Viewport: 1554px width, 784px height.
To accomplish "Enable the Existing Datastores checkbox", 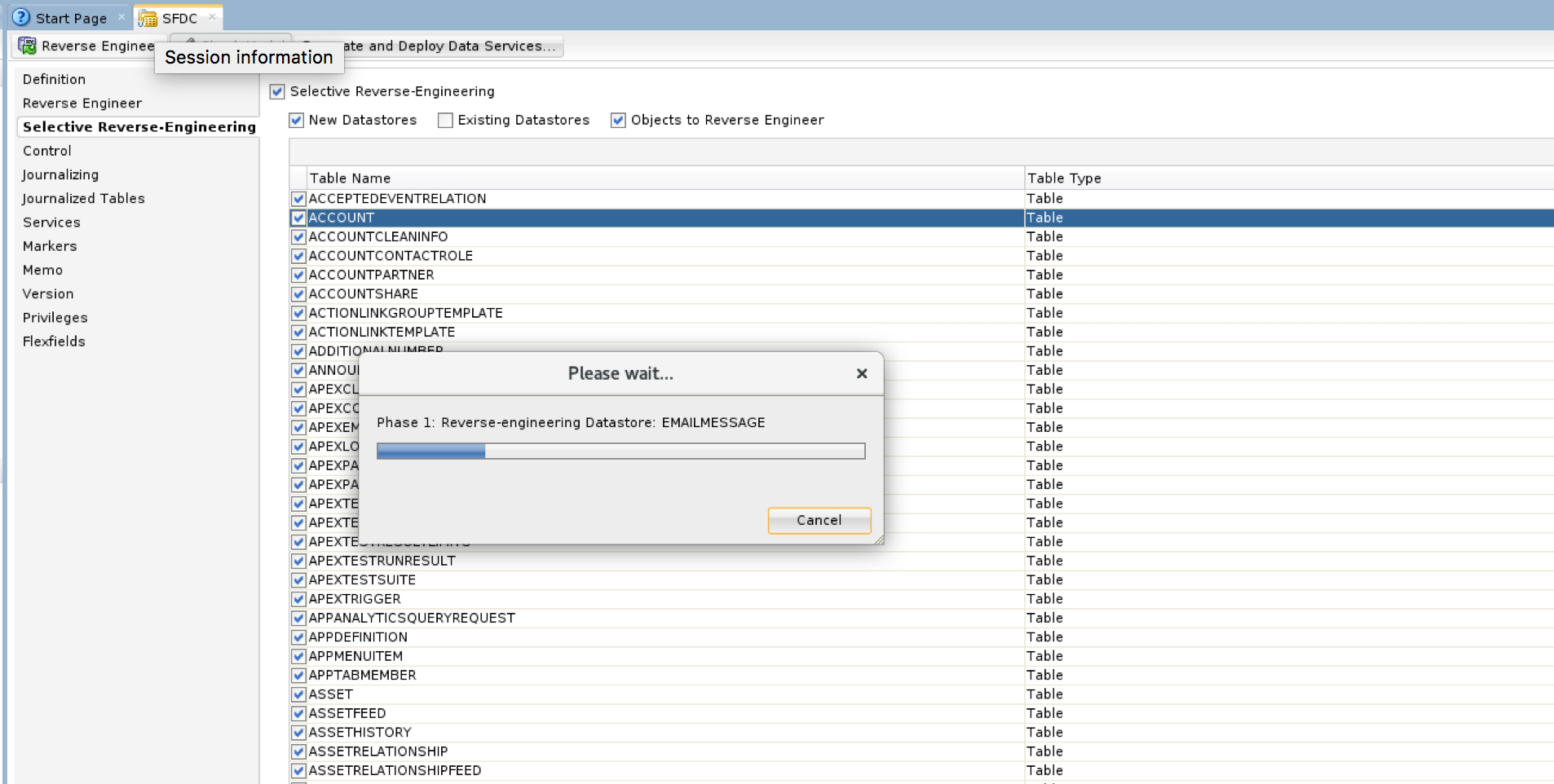I will [445, 120].
